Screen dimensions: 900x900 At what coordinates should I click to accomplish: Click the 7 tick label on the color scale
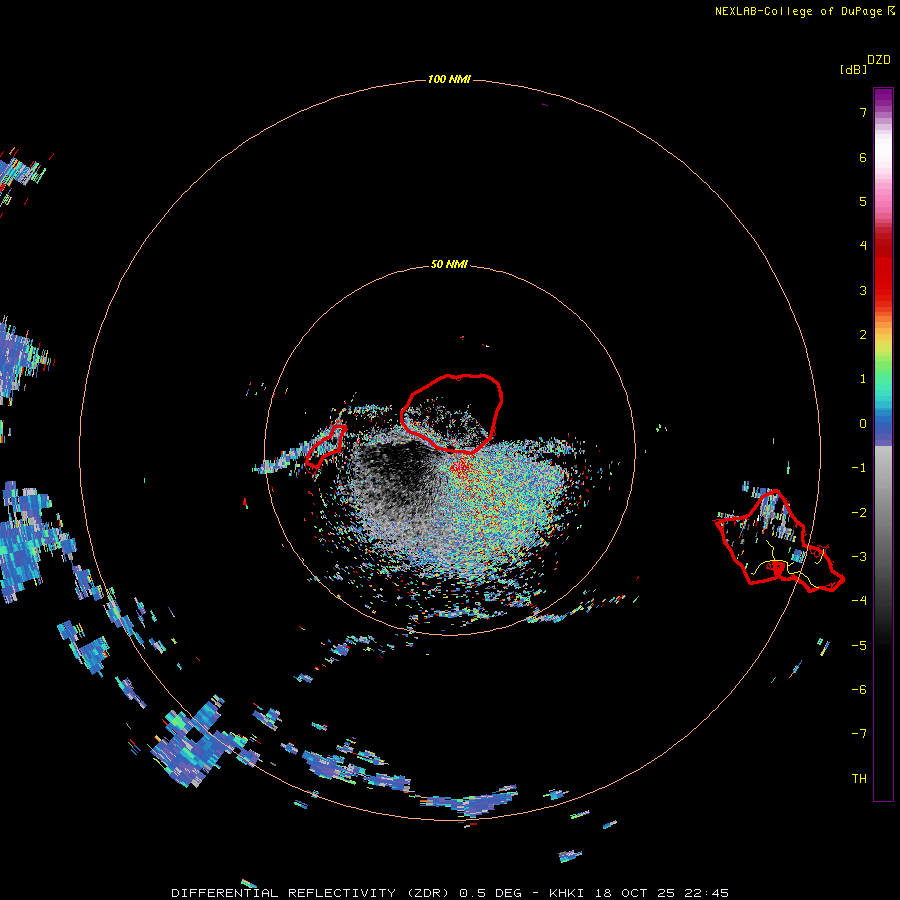click(863, 112)
